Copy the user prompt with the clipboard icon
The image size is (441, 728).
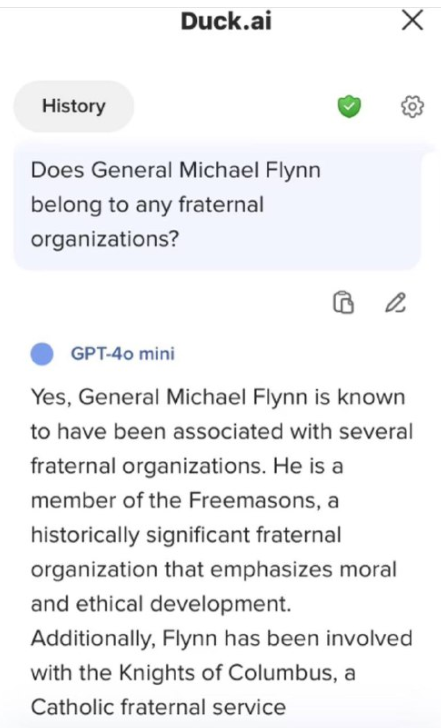(x=343, y=302)
